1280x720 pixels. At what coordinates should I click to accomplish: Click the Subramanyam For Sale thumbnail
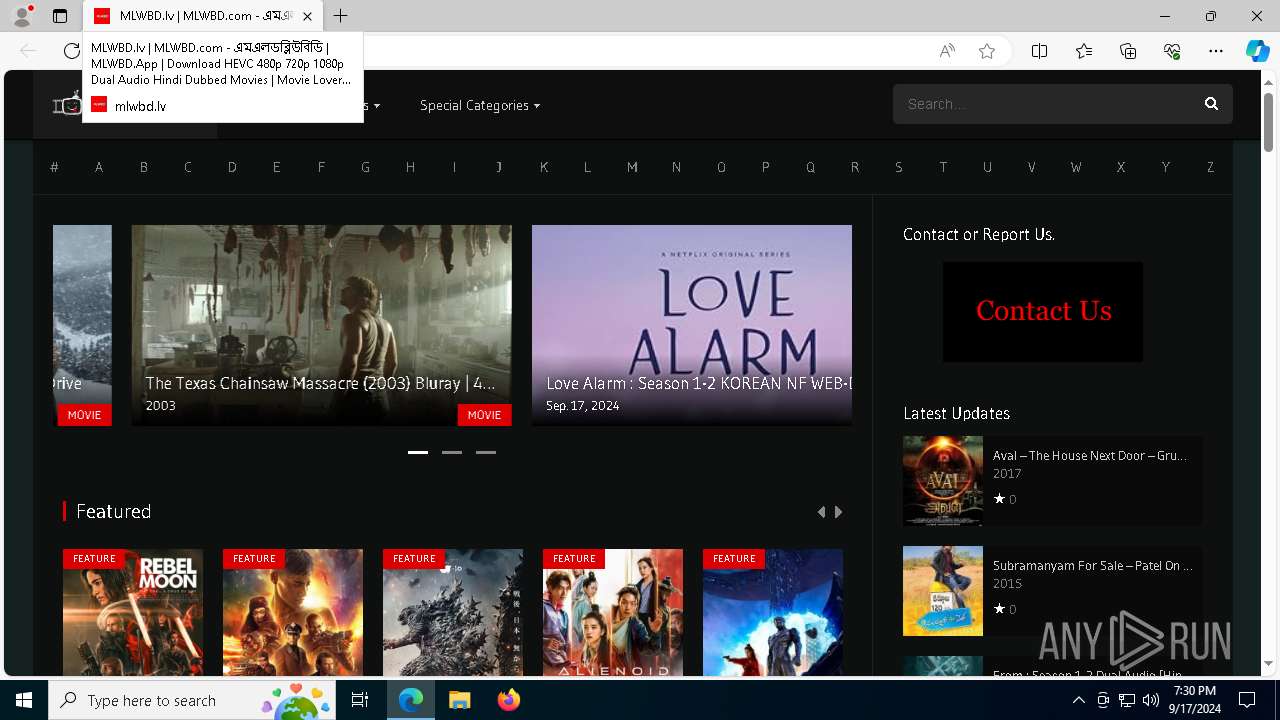pyautogui.click(x=943, y=591)
